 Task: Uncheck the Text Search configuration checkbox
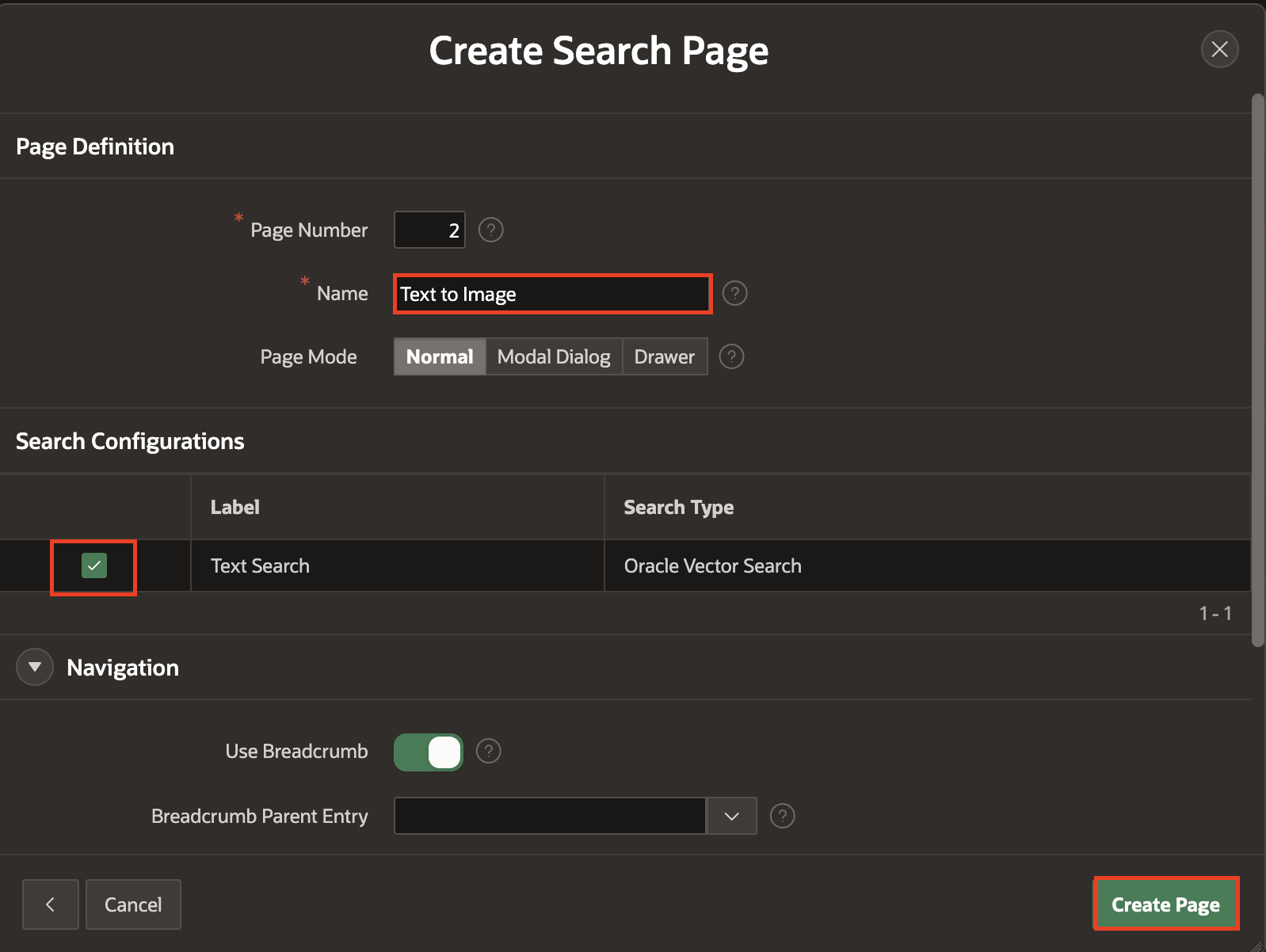click(x=94, y=565)
